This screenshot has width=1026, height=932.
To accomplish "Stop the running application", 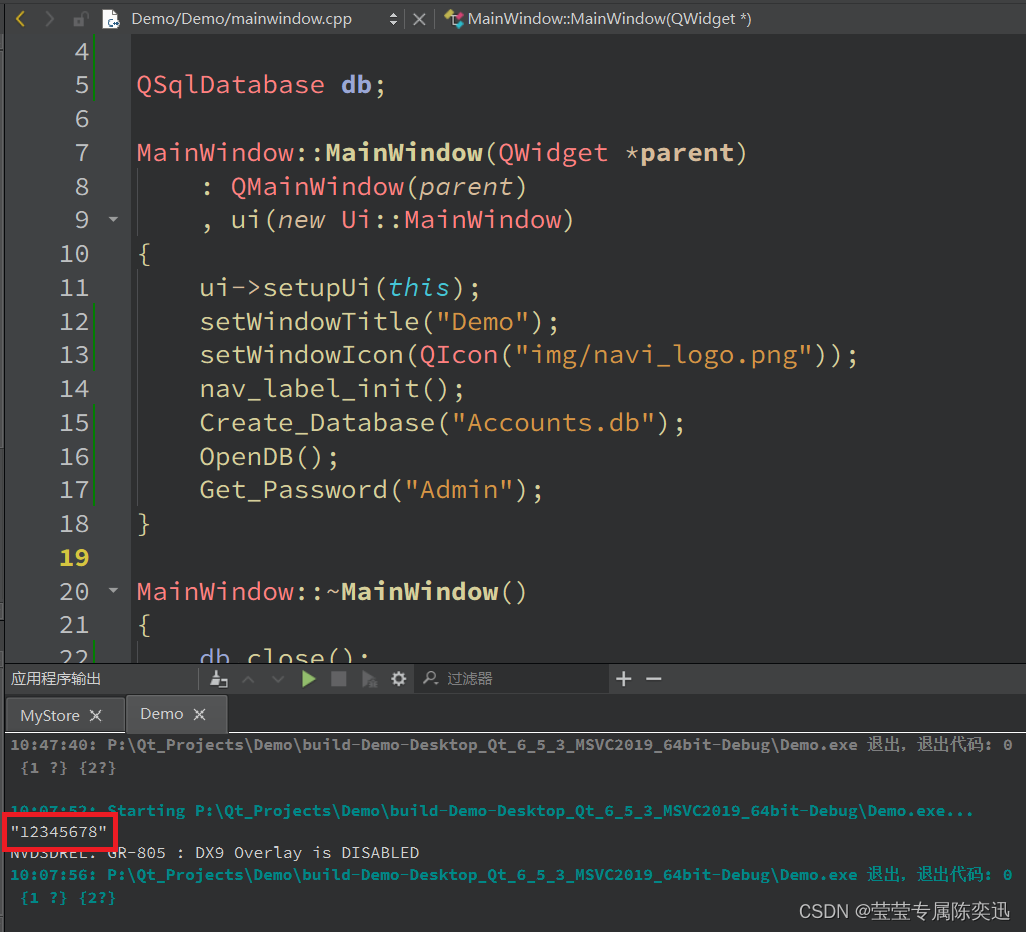I will pyautogui.click(x=338, y=679).
